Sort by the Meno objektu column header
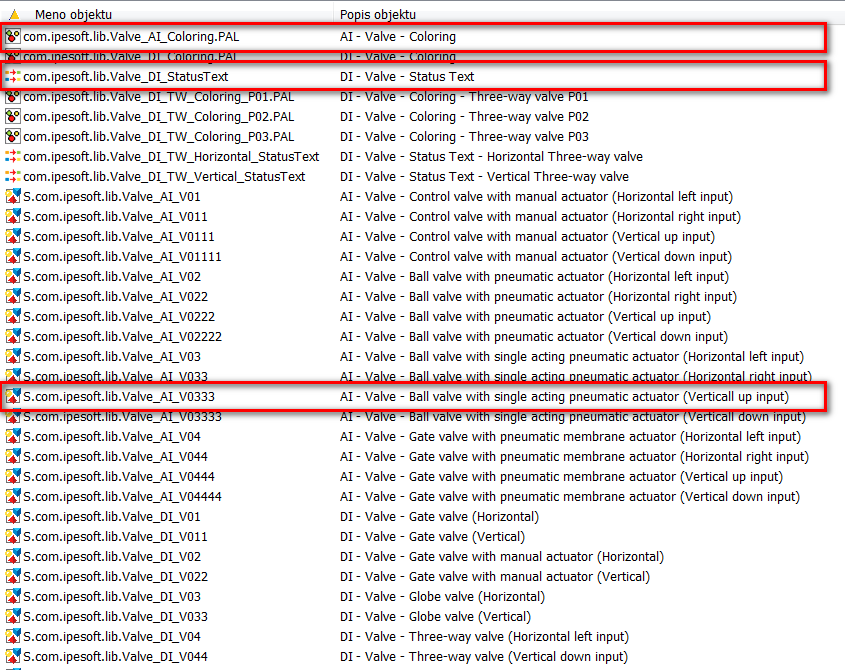This screenshot has height=670, width=845. click(75, 15)
